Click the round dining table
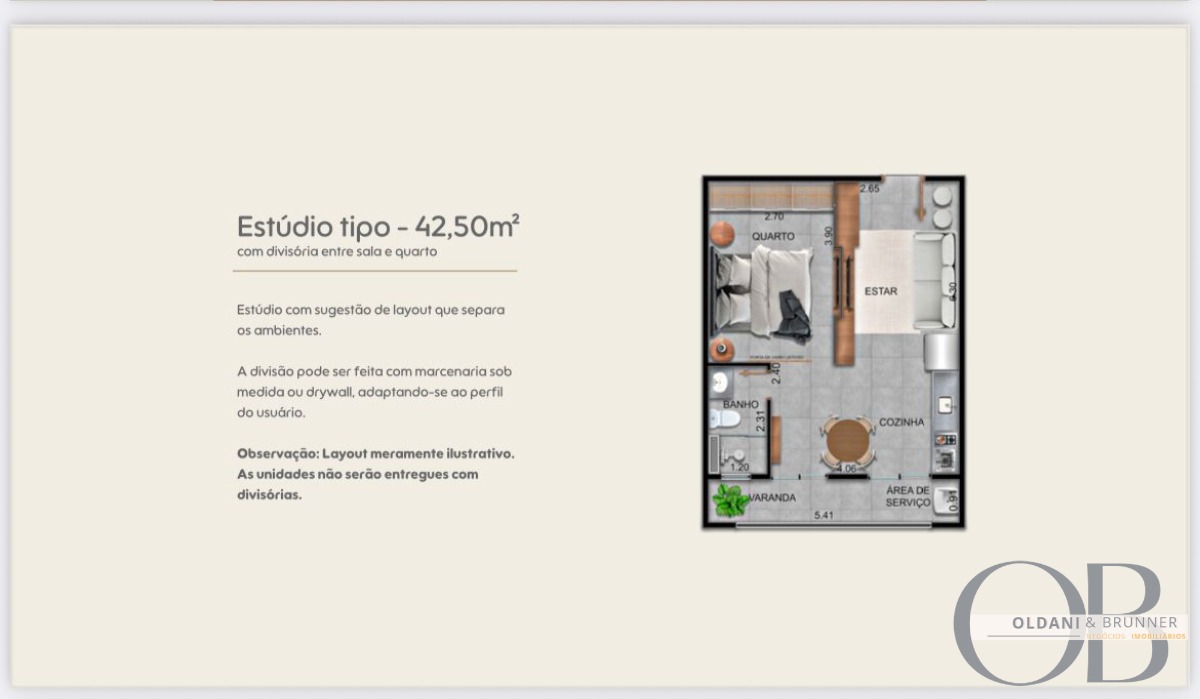This screenshot has height=699, width=1200. click(848, 441)
